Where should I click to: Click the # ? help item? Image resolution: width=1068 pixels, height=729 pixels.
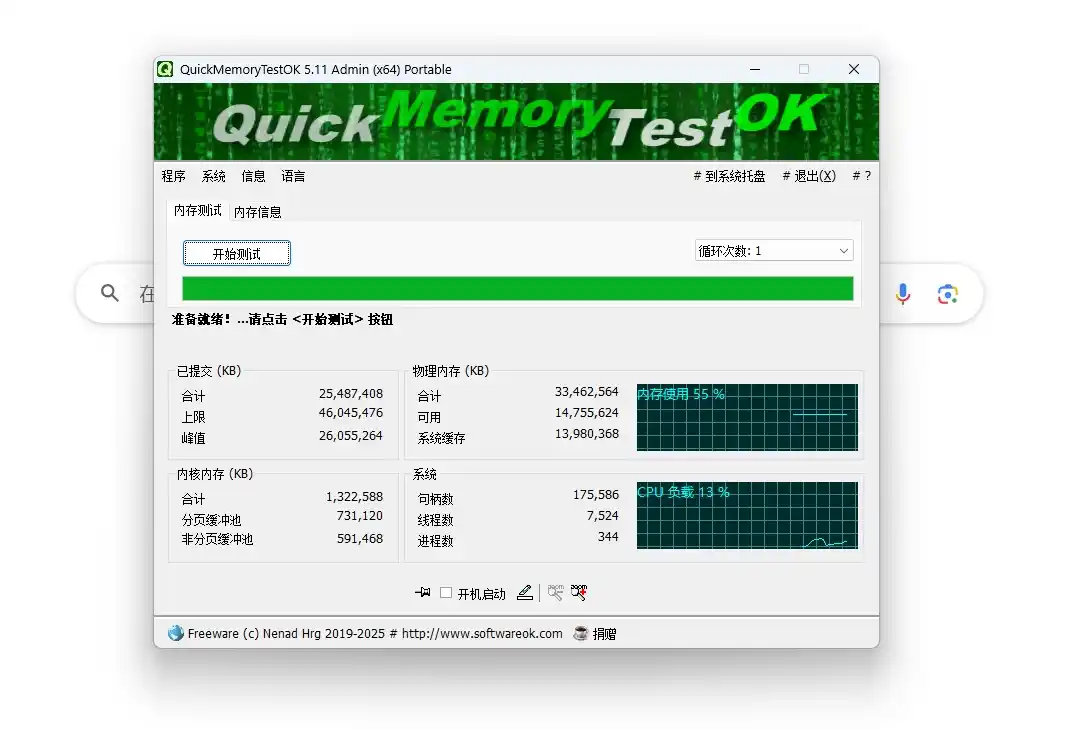pyautogui.click(x=862, y=176)
